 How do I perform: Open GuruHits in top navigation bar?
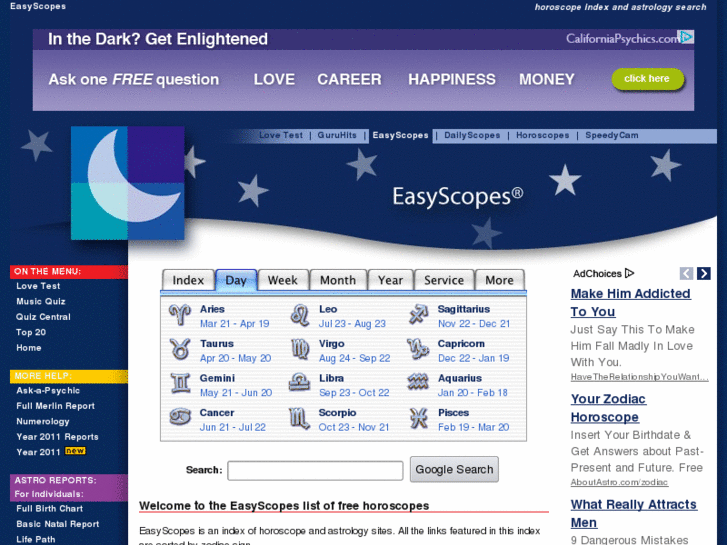pos(337,135)
